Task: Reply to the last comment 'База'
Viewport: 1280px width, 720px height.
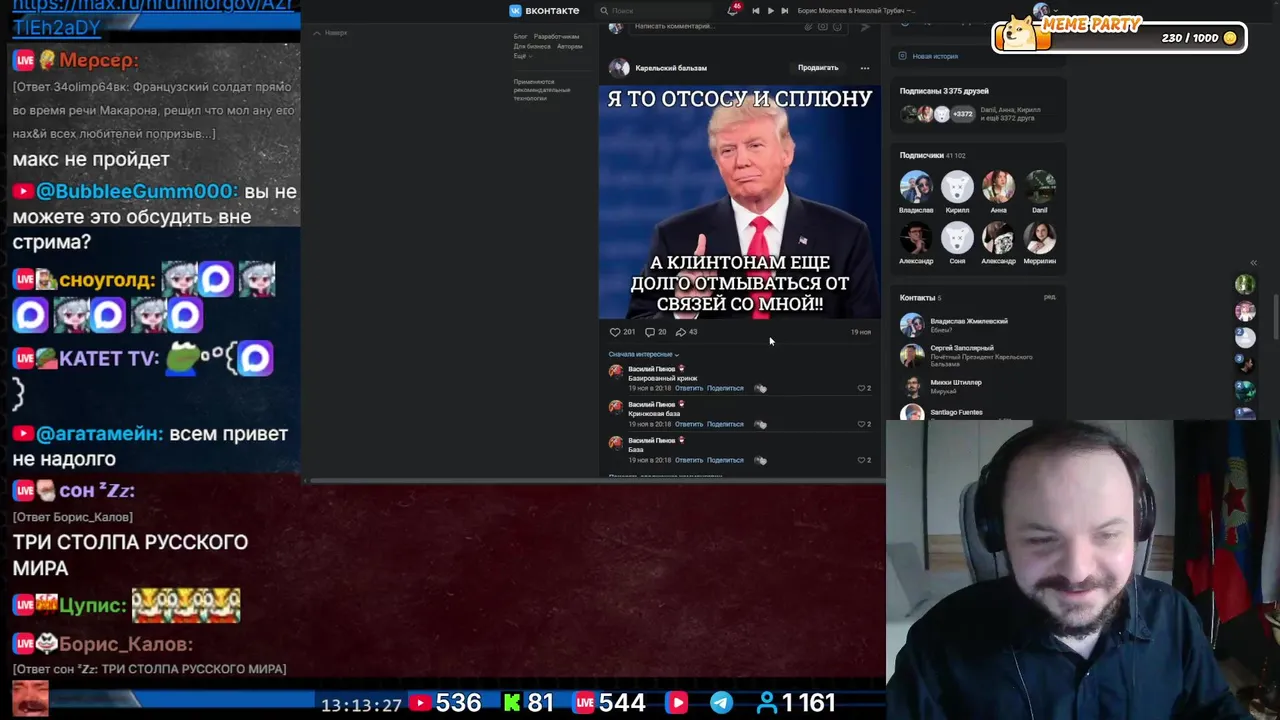Action: [x=689, y=460]
